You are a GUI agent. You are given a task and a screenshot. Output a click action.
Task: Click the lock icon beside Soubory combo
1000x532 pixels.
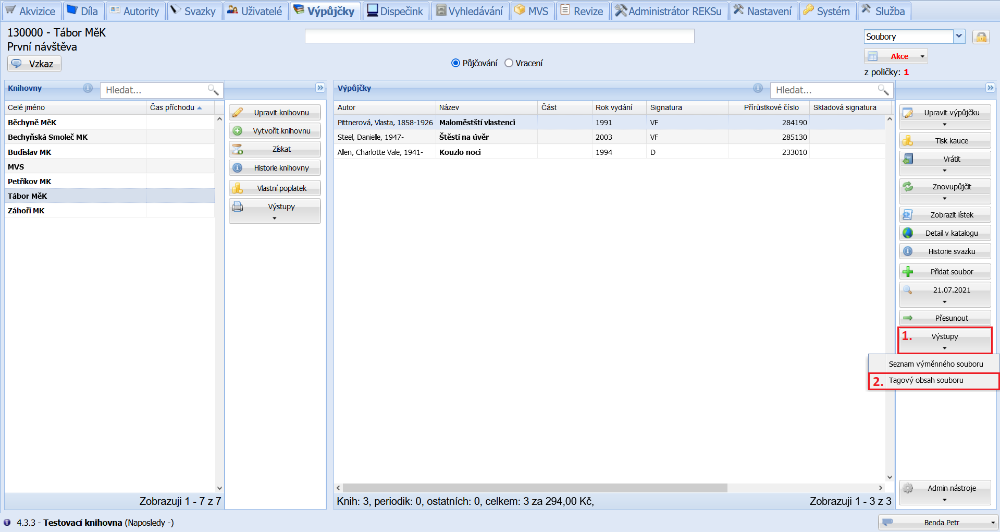981,37
